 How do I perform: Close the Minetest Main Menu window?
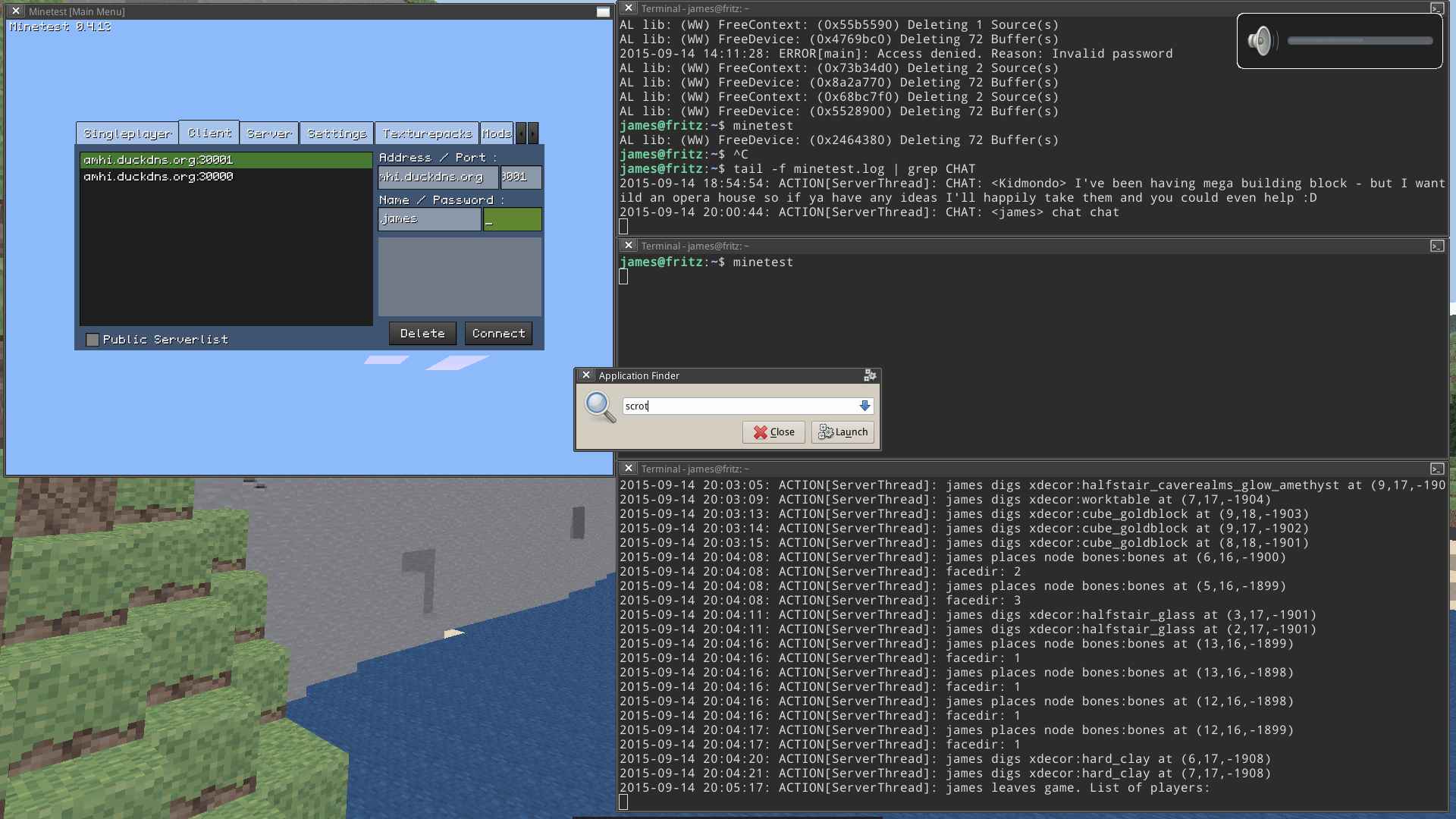pyautogui.click(x=16, y=11)
